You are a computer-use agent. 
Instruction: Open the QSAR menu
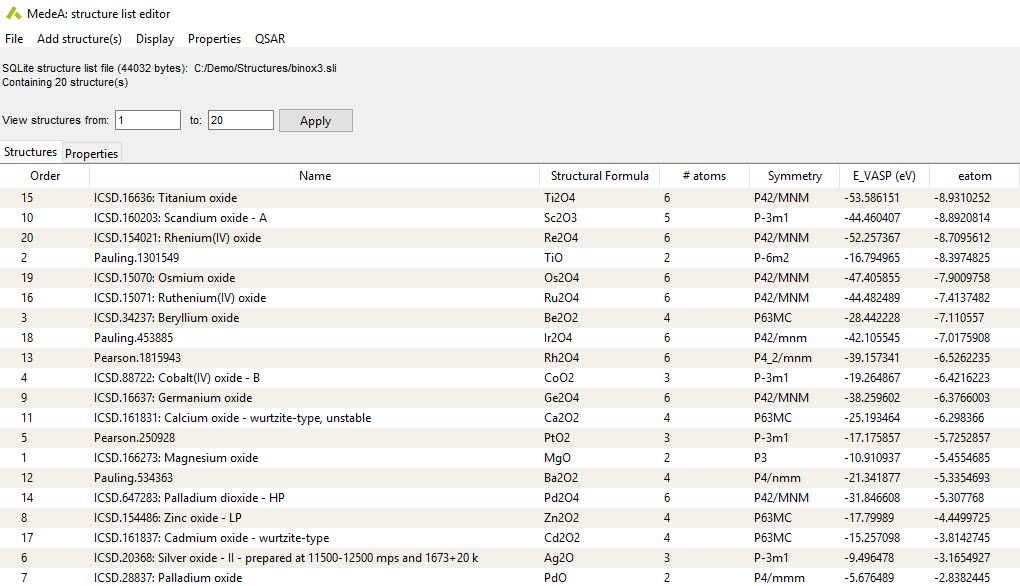[270, 39]
